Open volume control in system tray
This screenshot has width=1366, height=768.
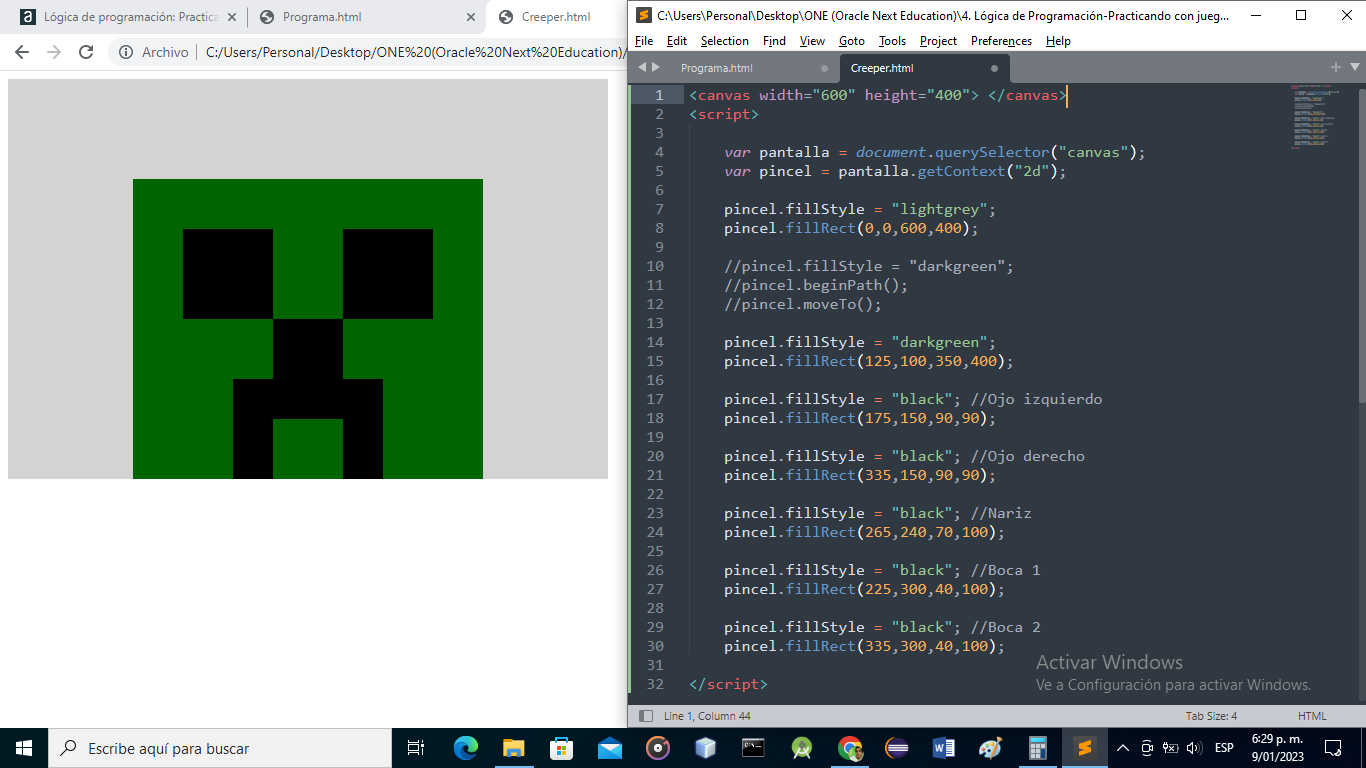coord(1194,748)
